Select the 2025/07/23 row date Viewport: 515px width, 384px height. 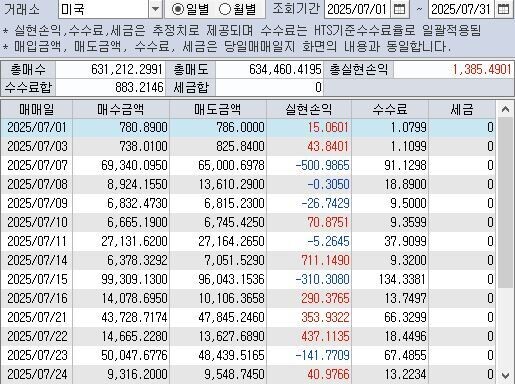point(37,355)
